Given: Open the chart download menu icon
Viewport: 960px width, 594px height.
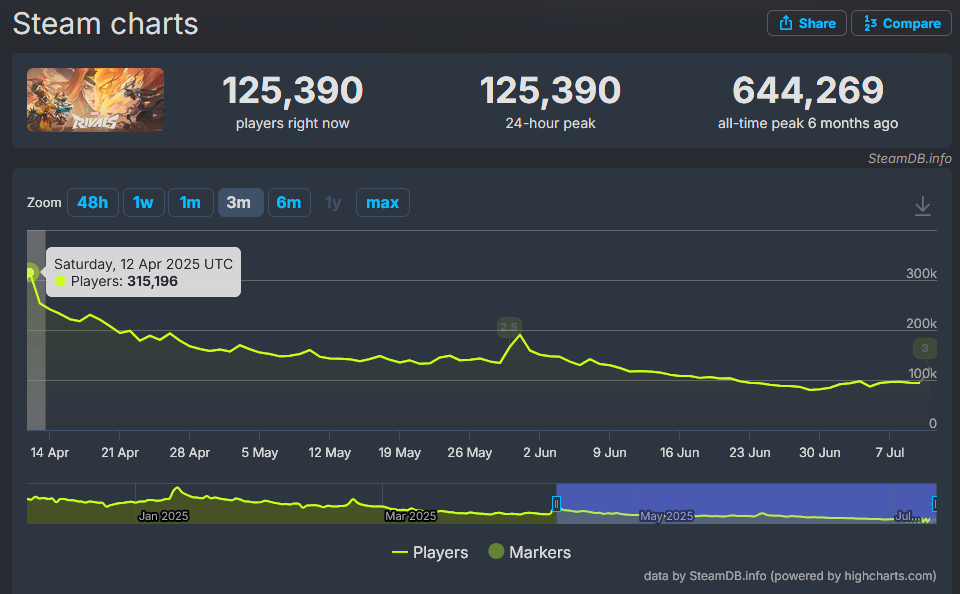Looking at the screenshot, I should click(x=922, y=206).
